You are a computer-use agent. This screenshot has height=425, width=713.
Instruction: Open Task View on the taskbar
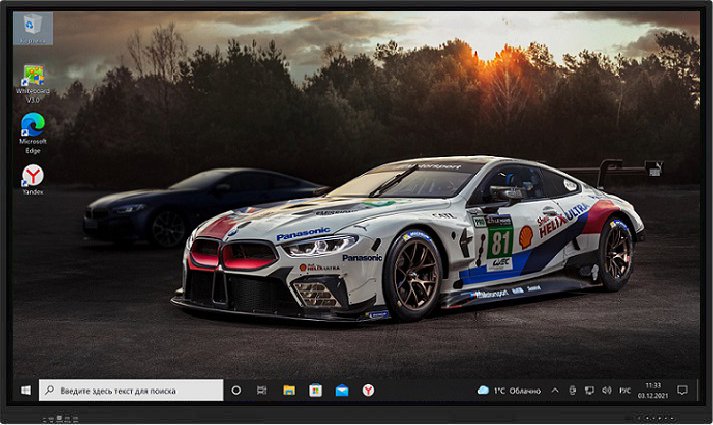point(262,390)
